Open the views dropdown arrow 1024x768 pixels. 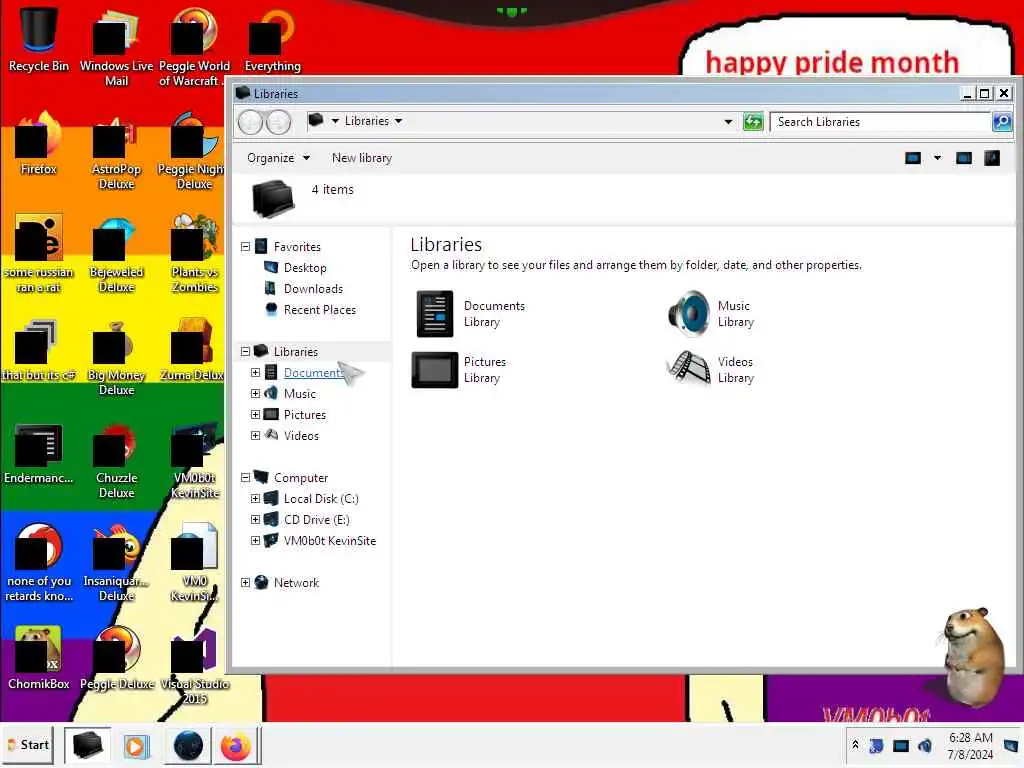[937, 158]
